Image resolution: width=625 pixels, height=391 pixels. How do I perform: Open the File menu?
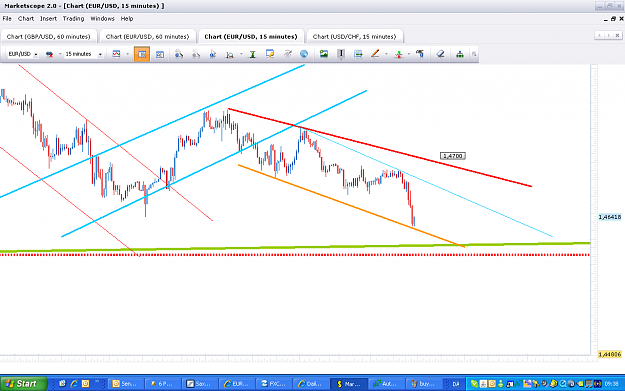pos(7,19)
